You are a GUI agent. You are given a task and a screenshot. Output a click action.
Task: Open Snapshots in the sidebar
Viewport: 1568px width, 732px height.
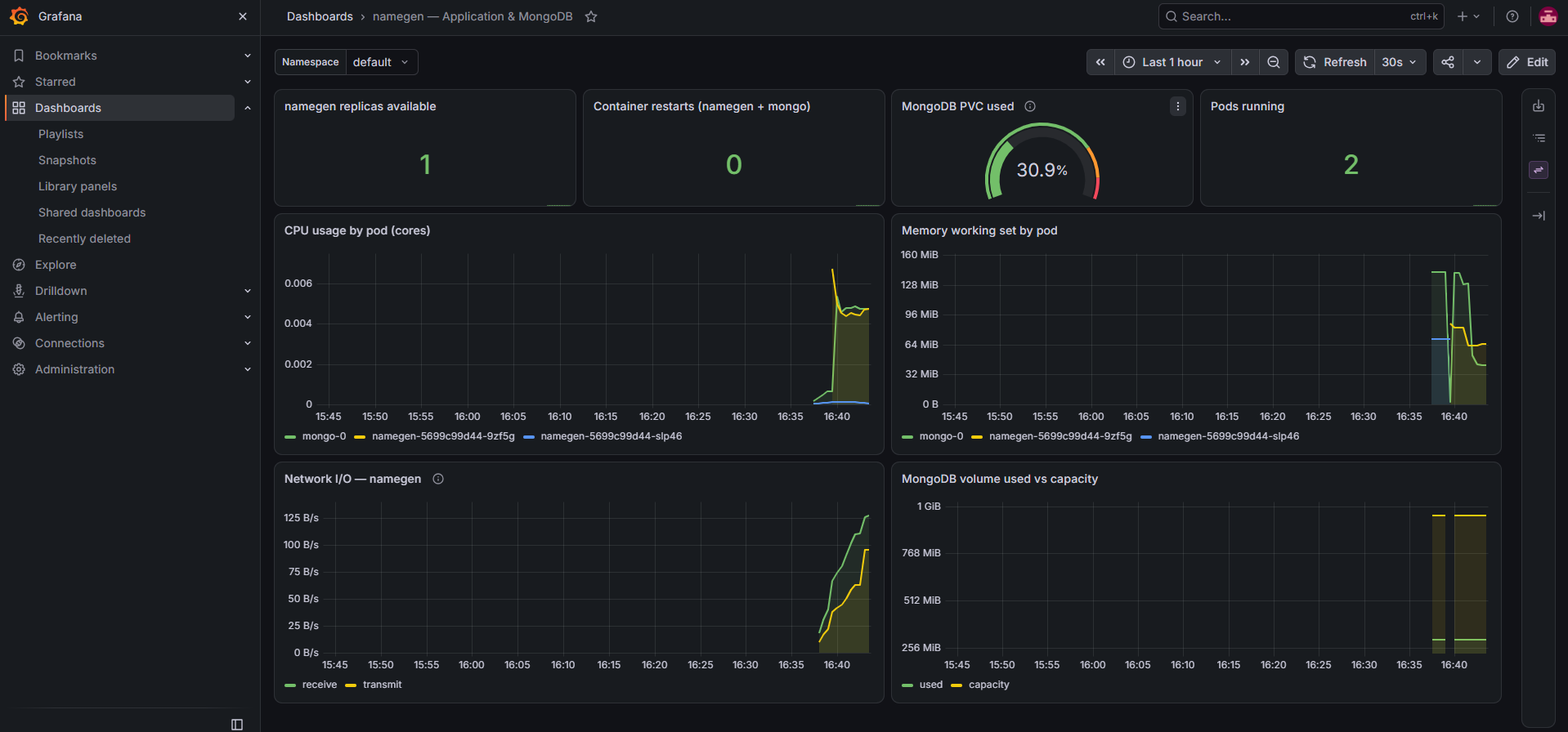click(x=67, y=160)
